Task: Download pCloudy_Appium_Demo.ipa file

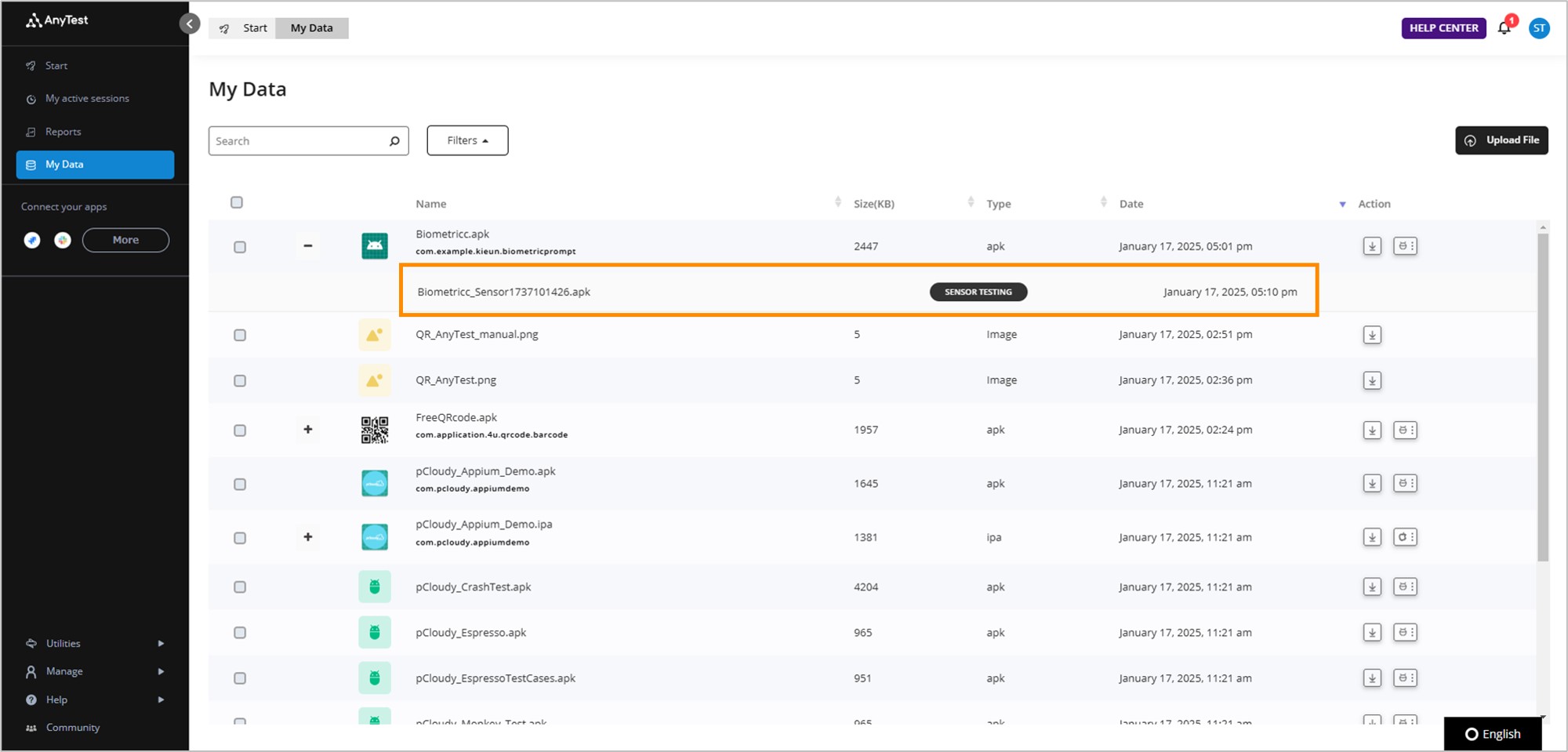Action: click(1372, 537)
